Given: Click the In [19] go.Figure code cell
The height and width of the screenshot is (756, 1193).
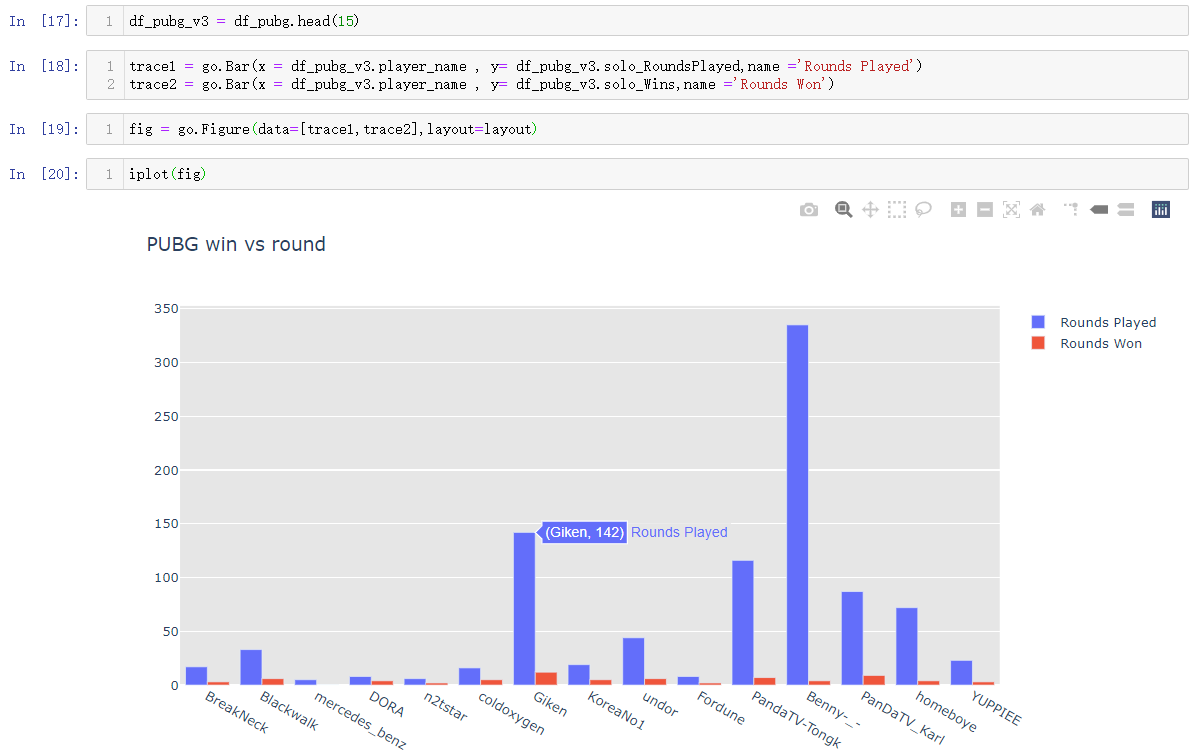Looking at the screenshot, I should (637, 129).
